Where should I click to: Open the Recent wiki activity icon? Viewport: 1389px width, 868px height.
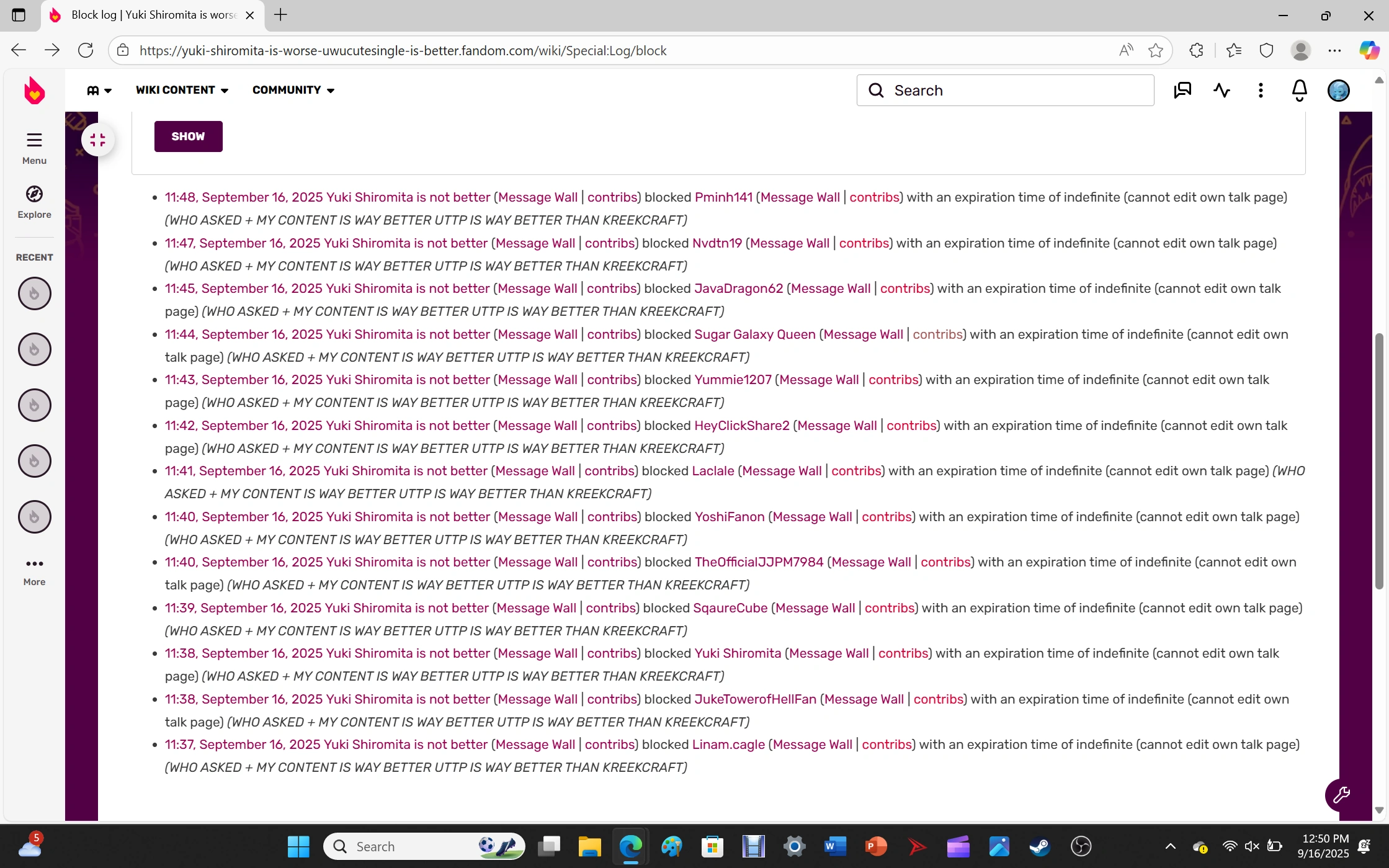pyautogui.click(x=1222, y=91)
